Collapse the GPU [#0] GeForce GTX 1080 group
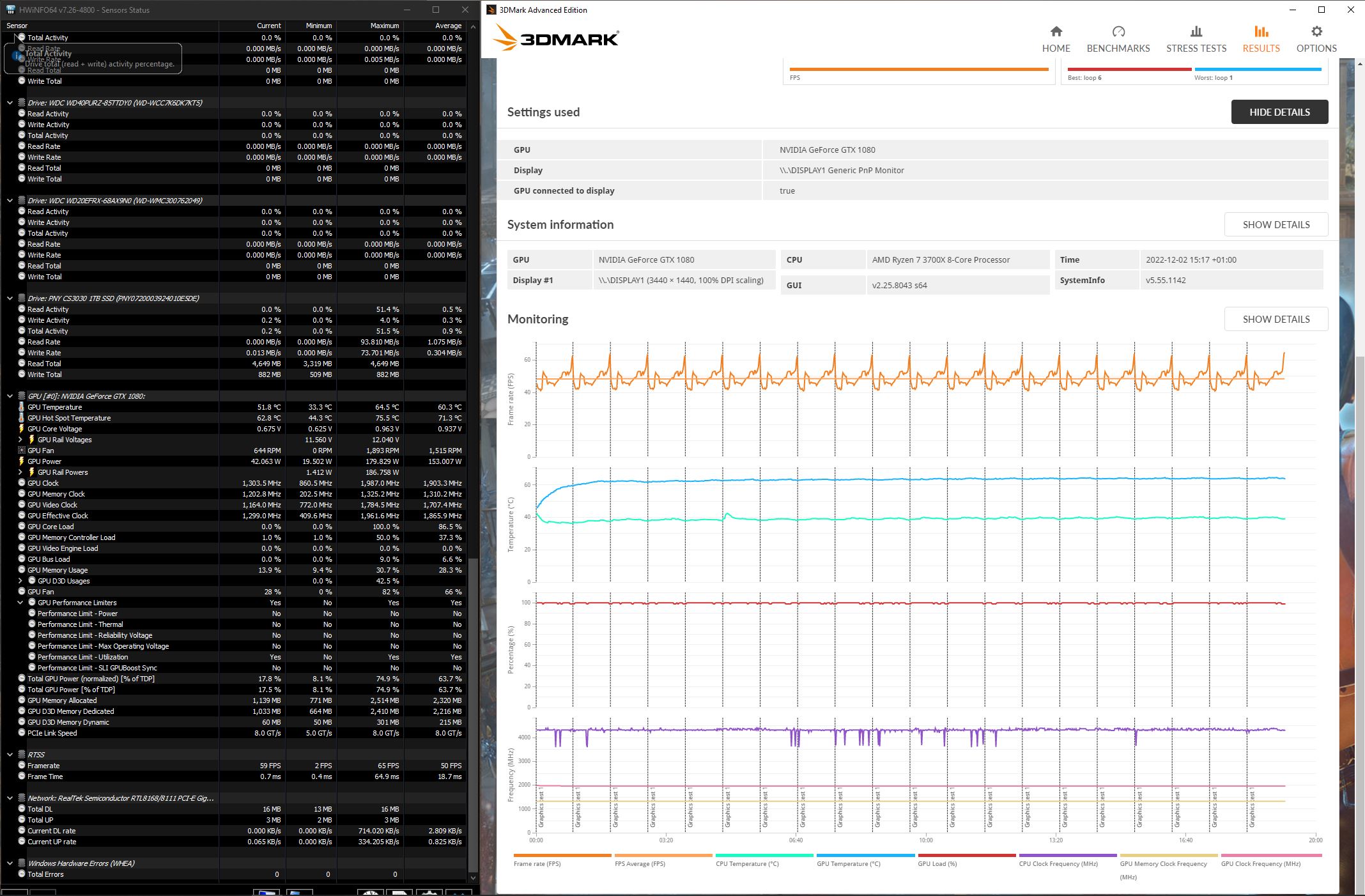This screenshot has height=896, width=1365. tap(10, 396)
